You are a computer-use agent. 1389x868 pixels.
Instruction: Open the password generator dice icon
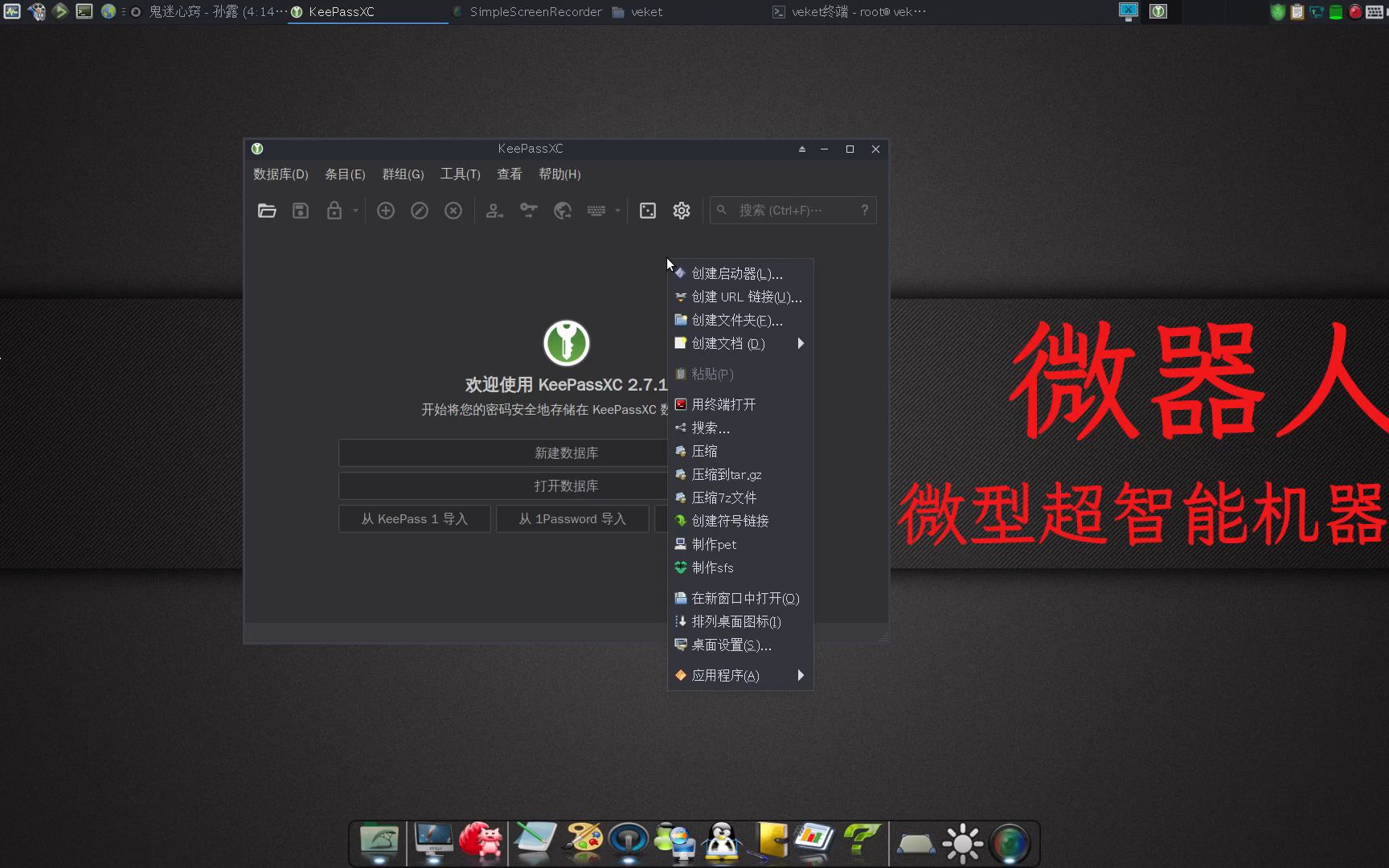point(648,211)
